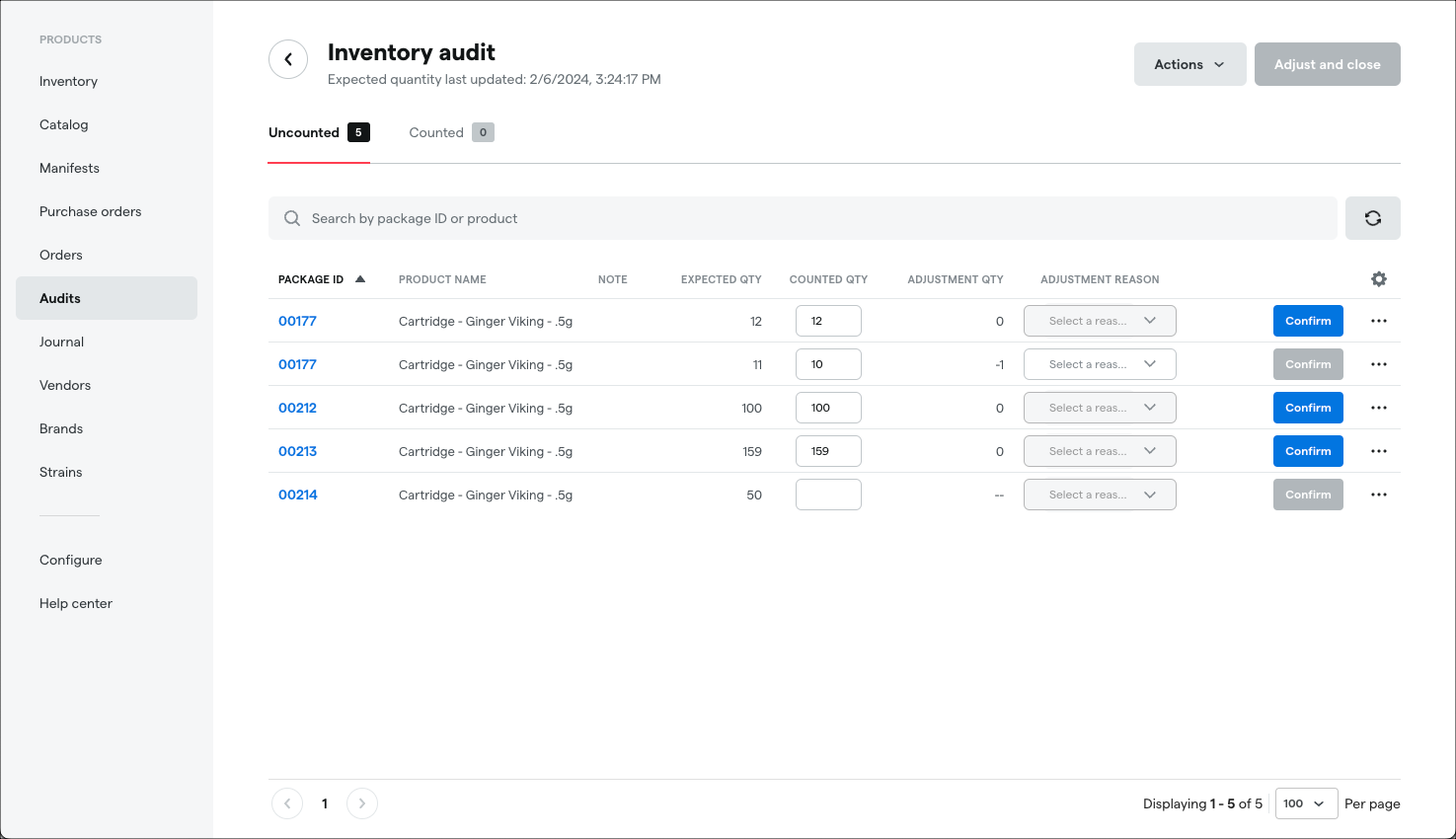Go back using the arrow beside Inventory audit
Screen dimensions: 1456x839
coord(288,59)
